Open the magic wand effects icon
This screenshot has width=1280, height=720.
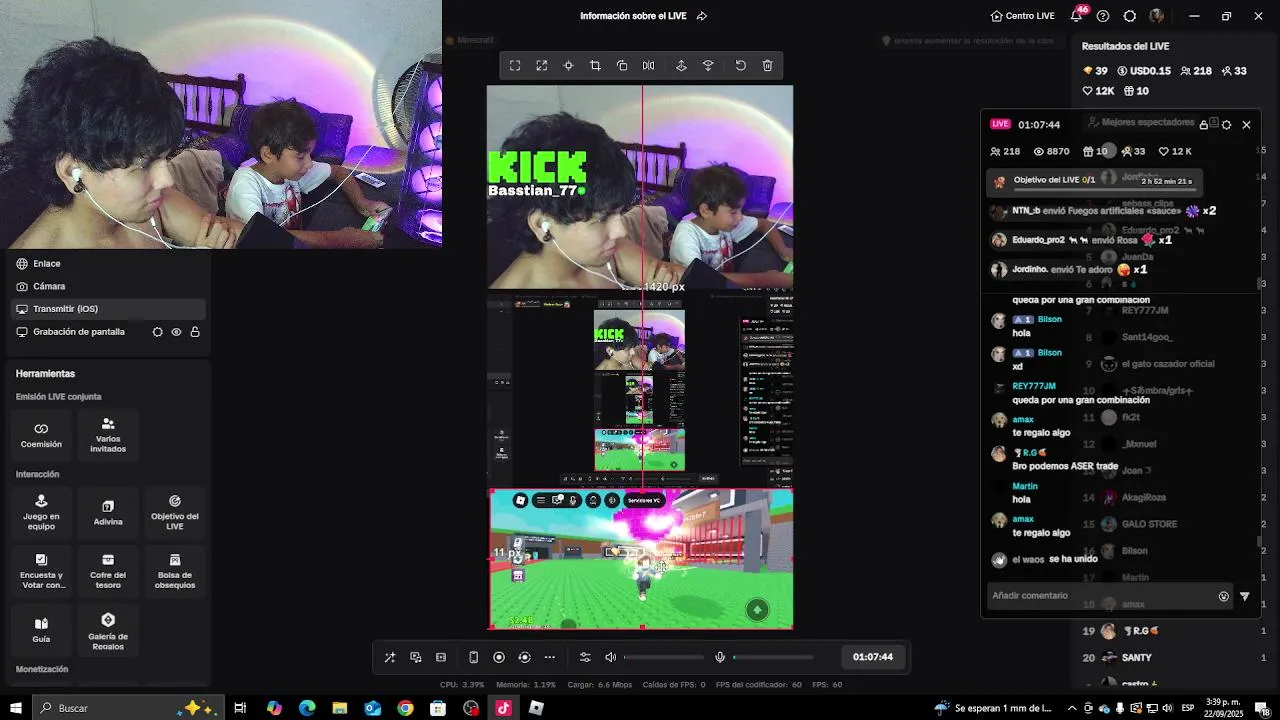[390, 657]
